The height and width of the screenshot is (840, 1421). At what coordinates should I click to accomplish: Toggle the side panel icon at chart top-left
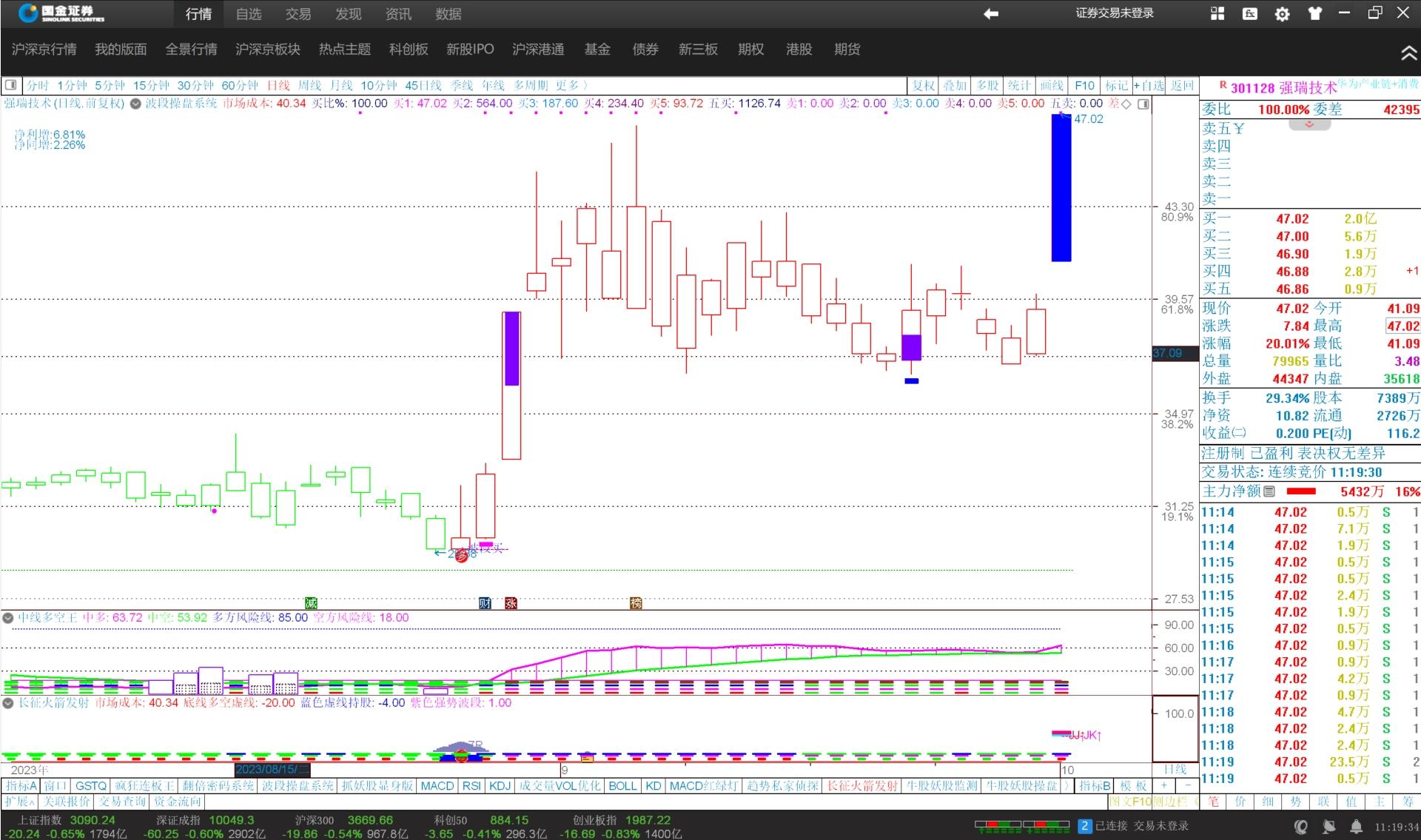10,85
